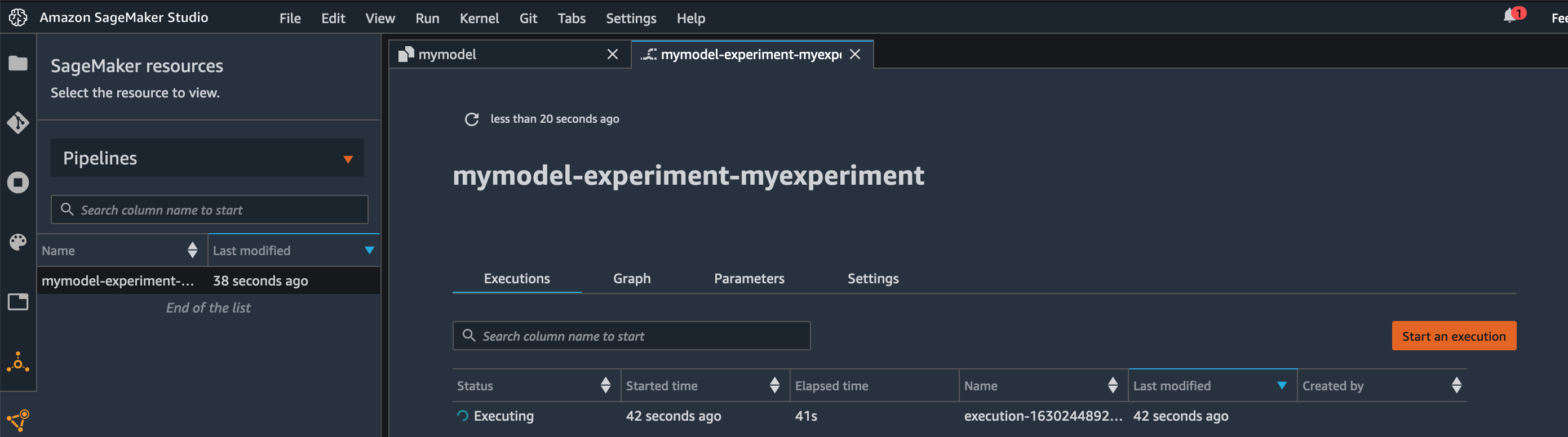Screen dimensions: 1568x437
Task: Select the Executions tab
Action: click(x=517, y=278)
